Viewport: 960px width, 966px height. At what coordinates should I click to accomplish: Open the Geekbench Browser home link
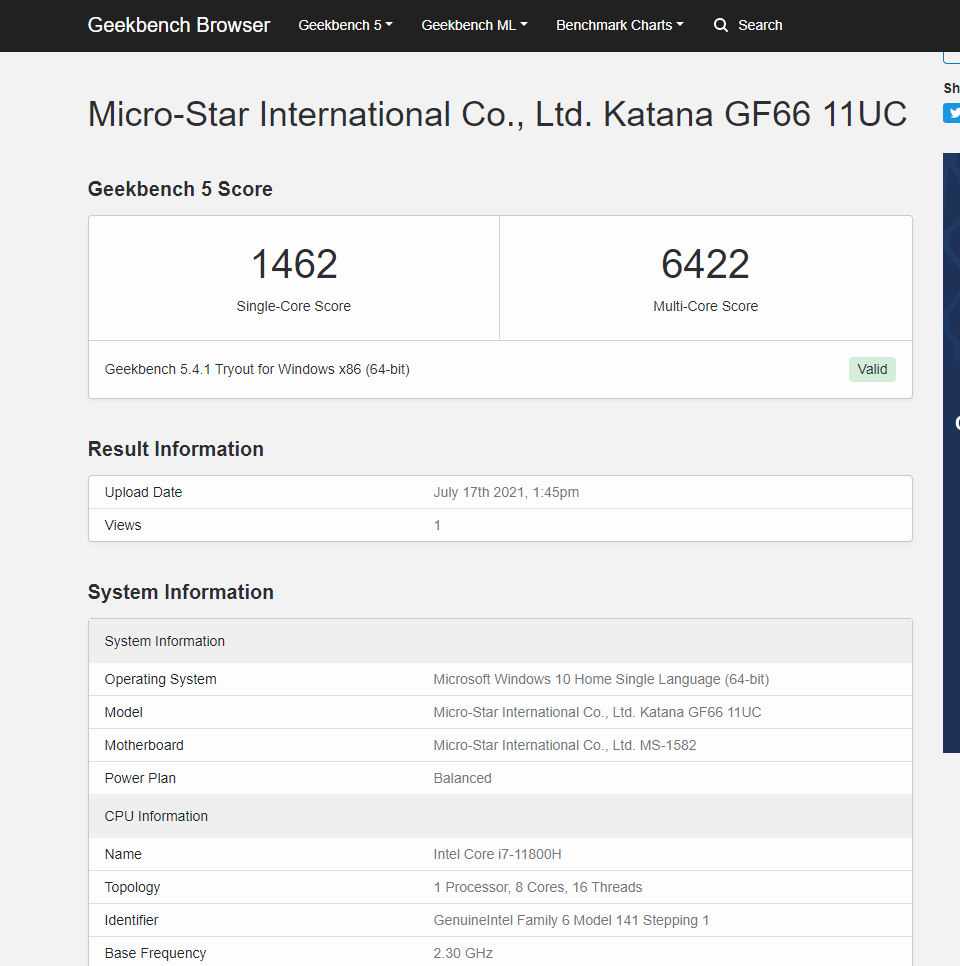pyautogui.click(x=179, y=25)
